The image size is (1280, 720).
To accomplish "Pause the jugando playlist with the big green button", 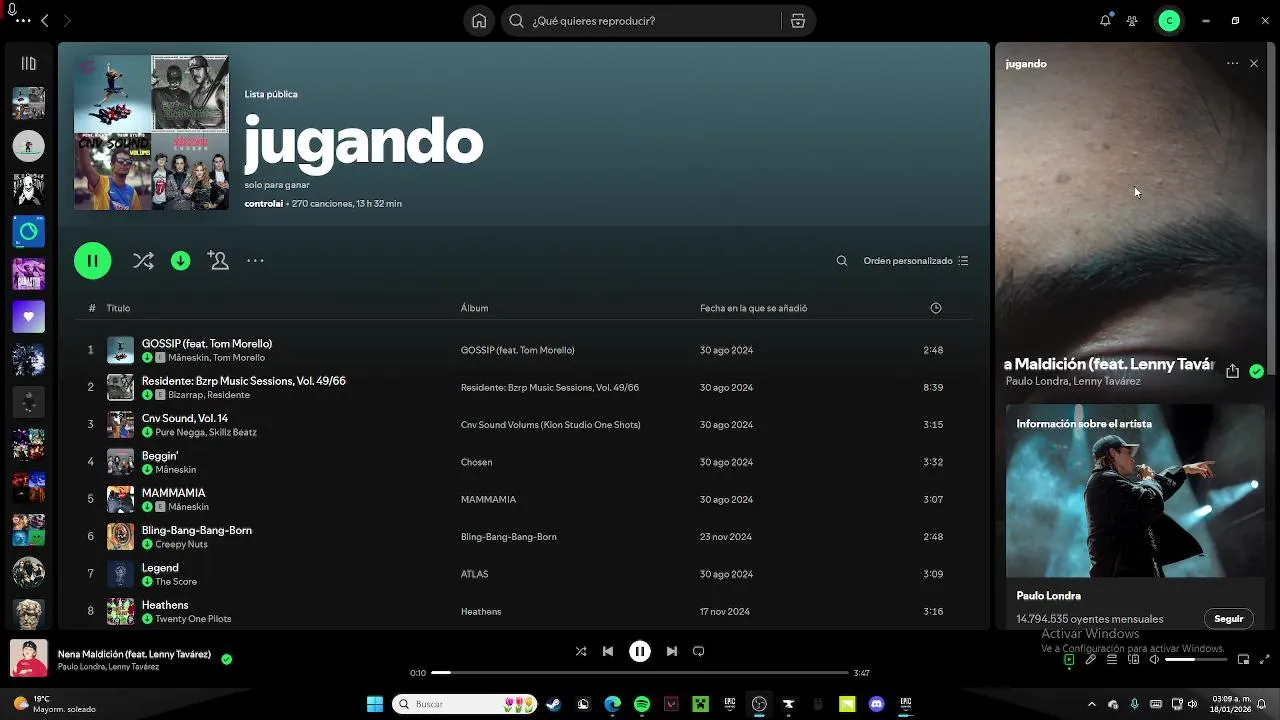I will point(92,261).
